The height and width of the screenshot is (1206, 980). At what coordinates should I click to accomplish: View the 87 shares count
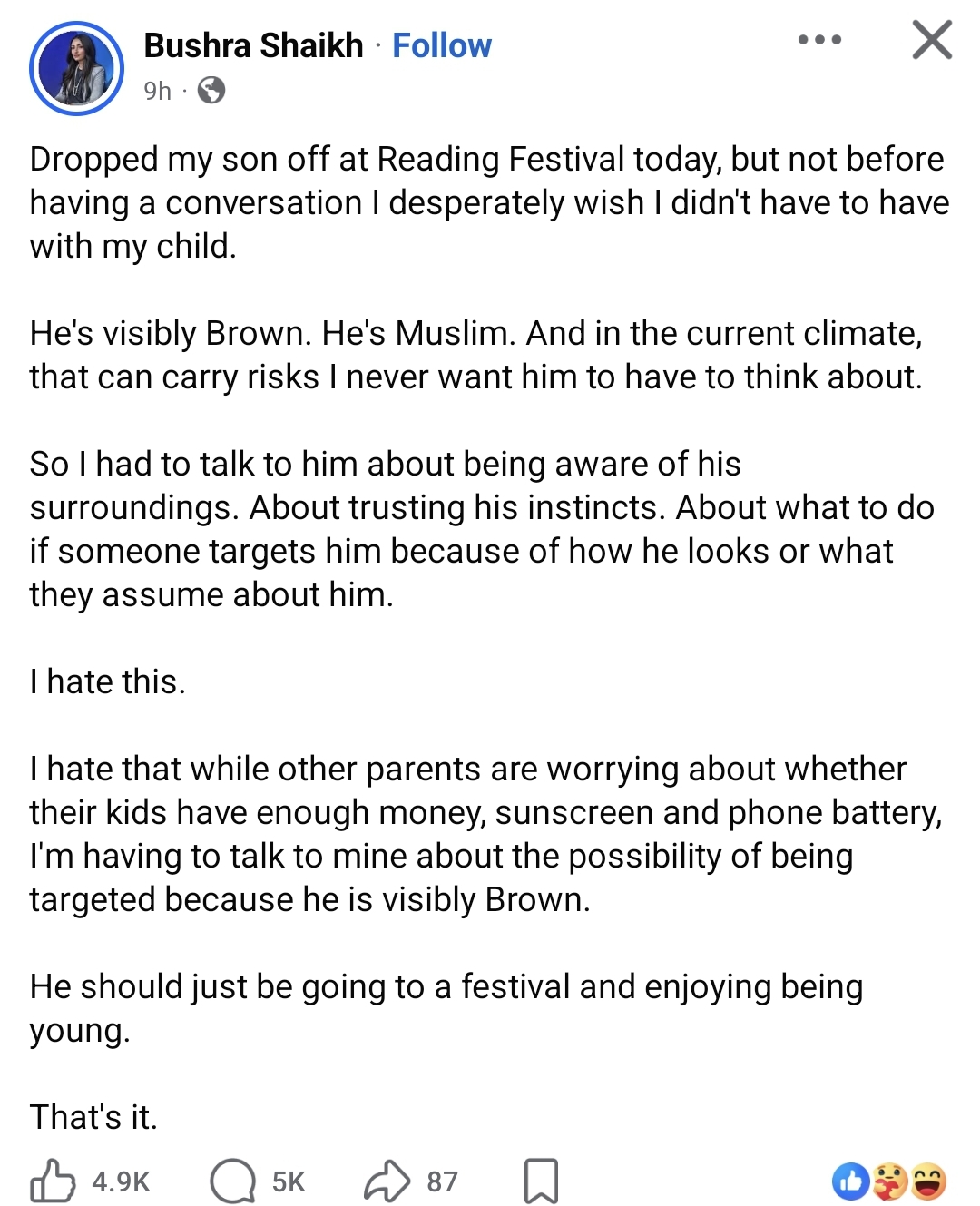click(x=442, y=1181)
